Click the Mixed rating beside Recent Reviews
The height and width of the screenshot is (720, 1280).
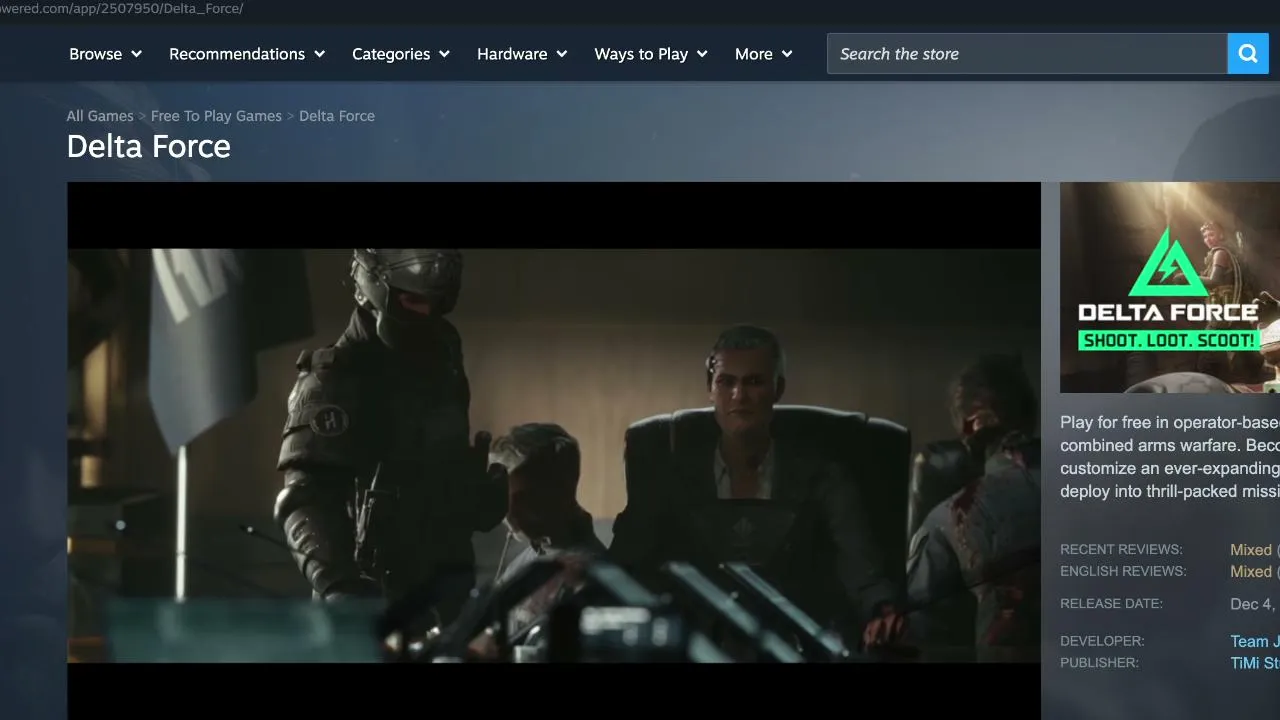pyautogui.click(x=1251, y=550)
